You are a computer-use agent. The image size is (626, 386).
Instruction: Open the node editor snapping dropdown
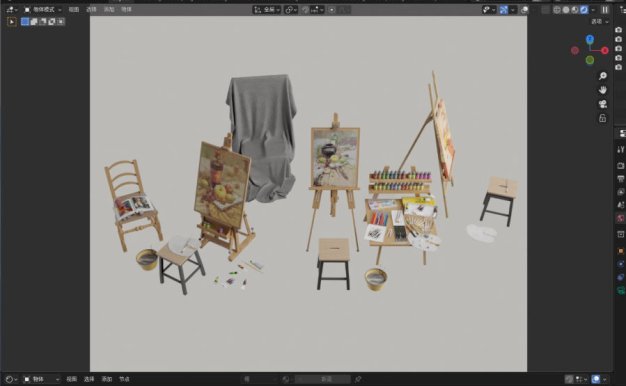[581, 379]
